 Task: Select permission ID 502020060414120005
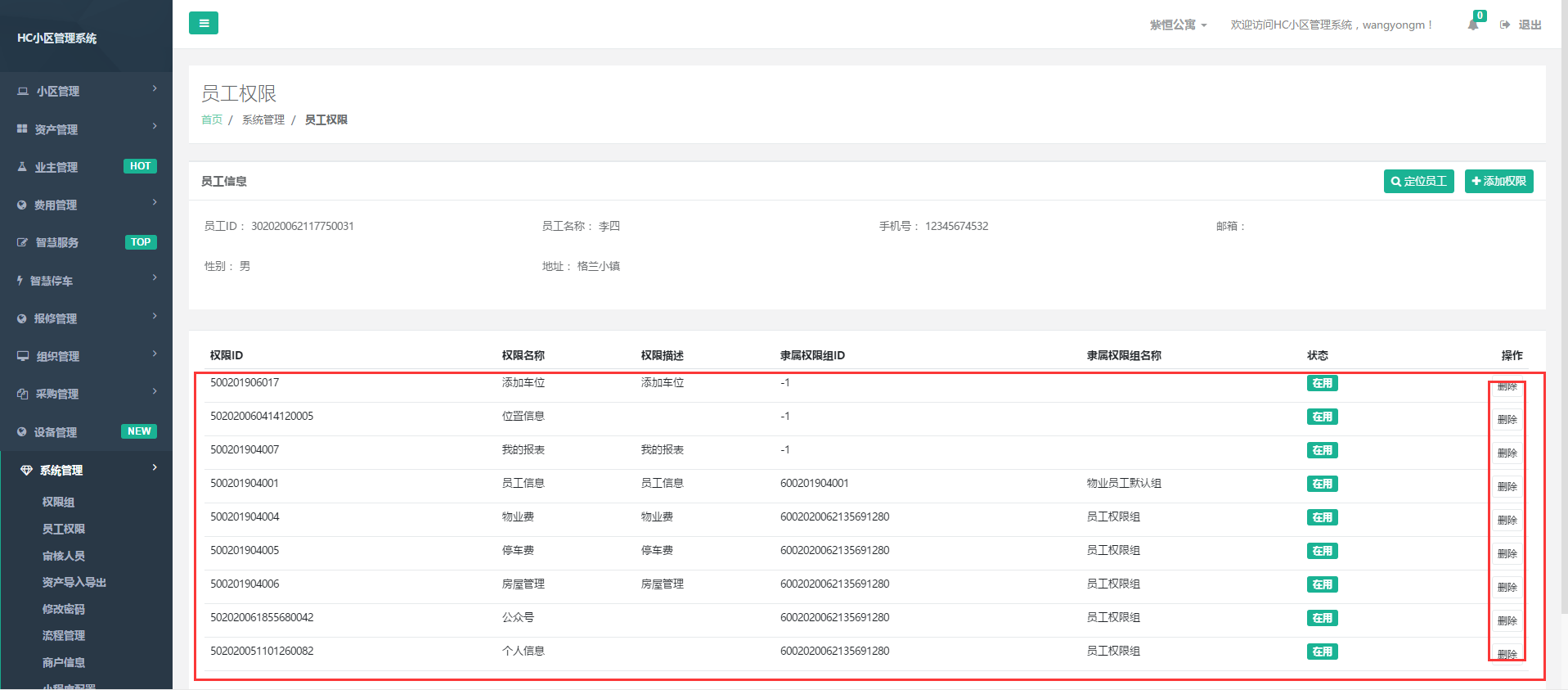(x=262, y=416)
